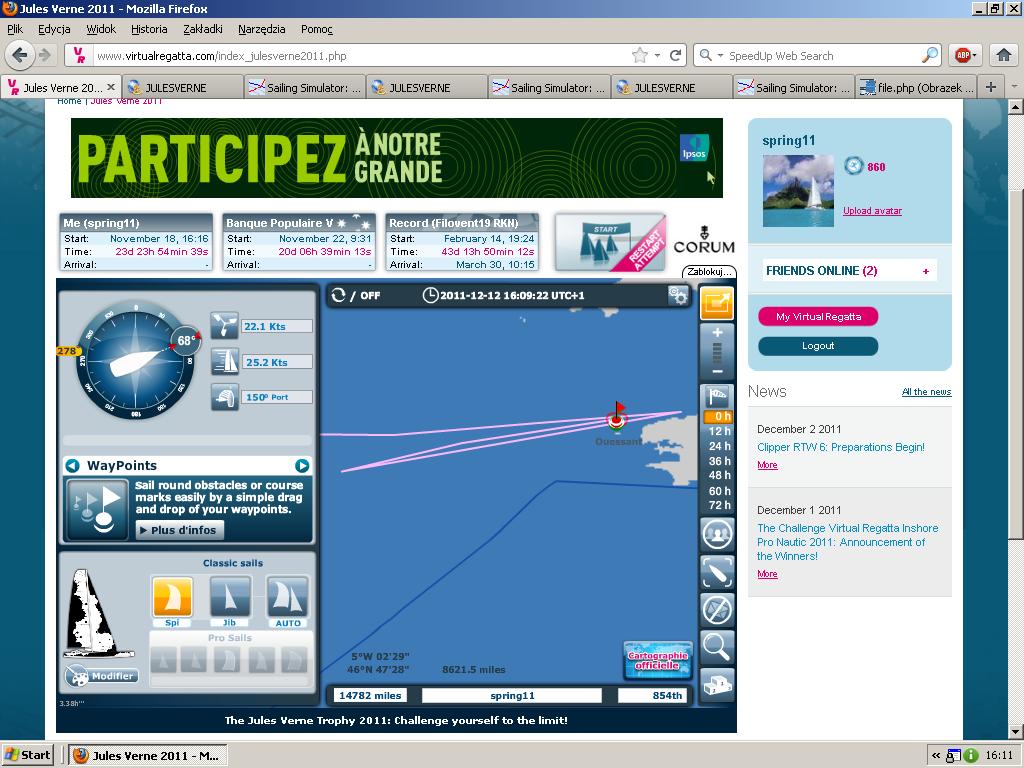
Task: Toggle the auto-refresh OFF control
Action: [x=357, y=295]
